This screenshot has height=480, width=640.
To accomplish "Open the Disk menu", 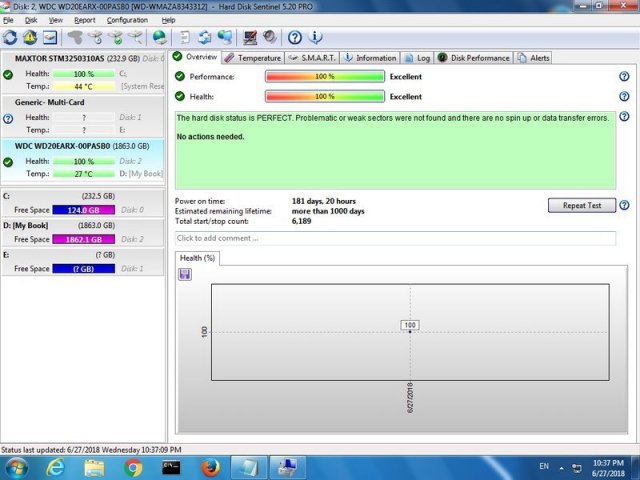I will 31,20.
